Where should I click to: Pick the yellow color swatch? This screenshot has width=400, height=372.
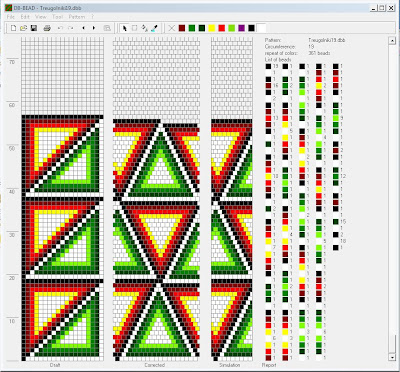pyautogui.click(x=212, y=28)
